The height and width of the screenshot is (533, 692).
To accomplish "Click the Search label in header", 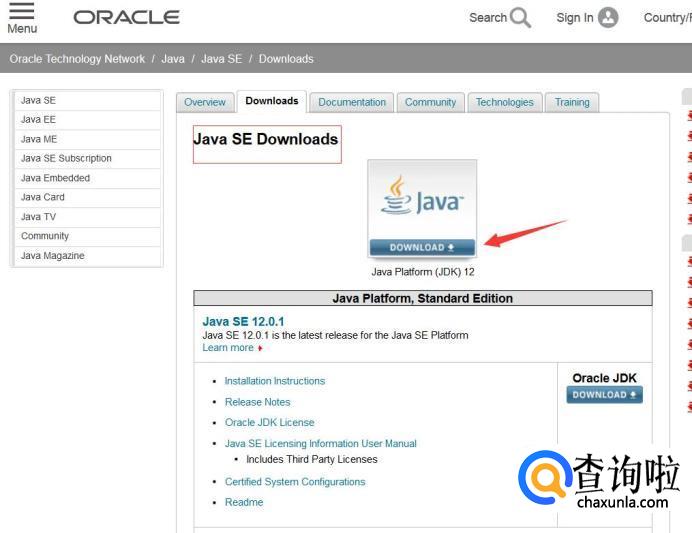I will [x=488, y=18].
